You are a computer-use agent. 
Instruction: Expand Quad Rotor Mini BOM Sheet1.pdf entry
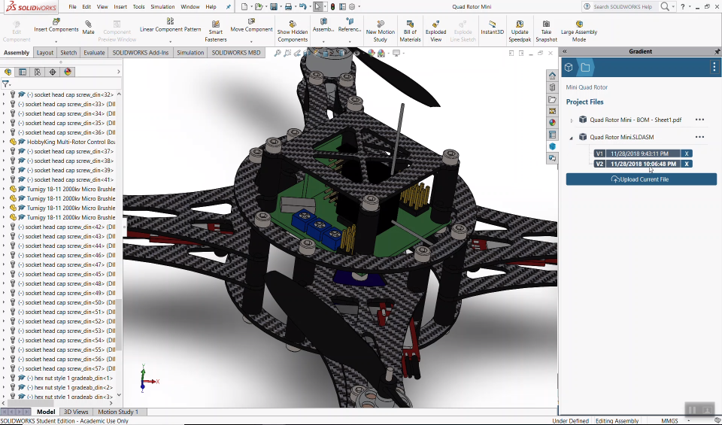tap(571, 121)
